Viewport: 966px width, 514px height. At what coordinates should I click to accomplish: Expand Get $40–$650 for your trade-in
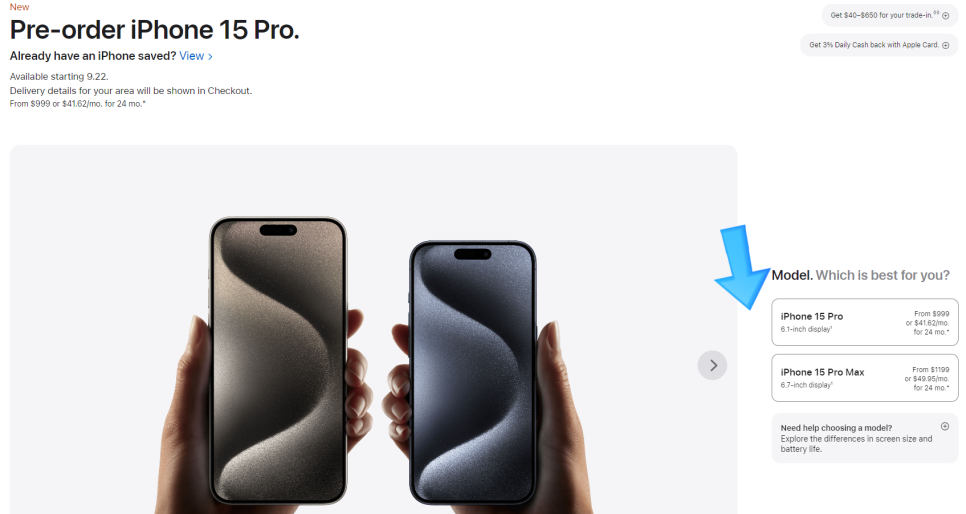coord(890,15)
